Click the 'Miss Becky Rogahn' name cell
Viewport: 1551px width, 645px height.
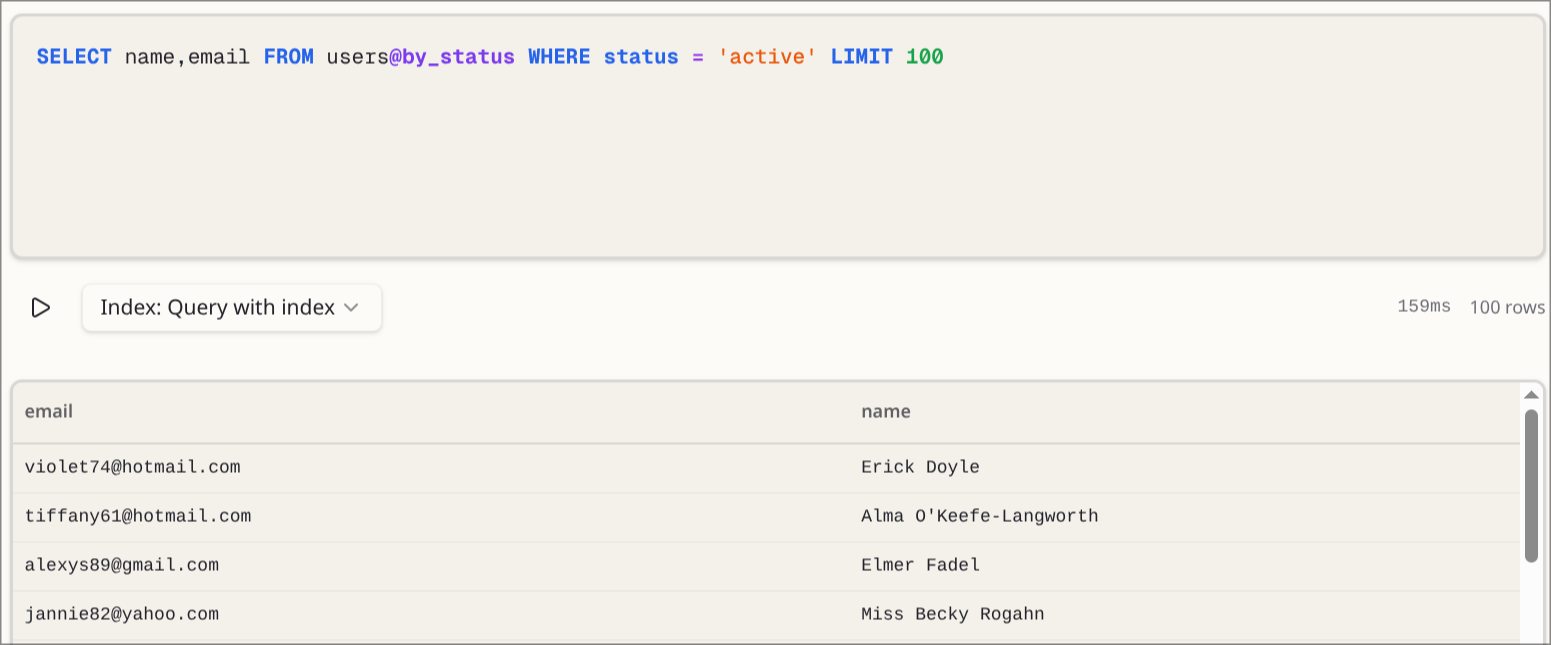coord(952,614)
